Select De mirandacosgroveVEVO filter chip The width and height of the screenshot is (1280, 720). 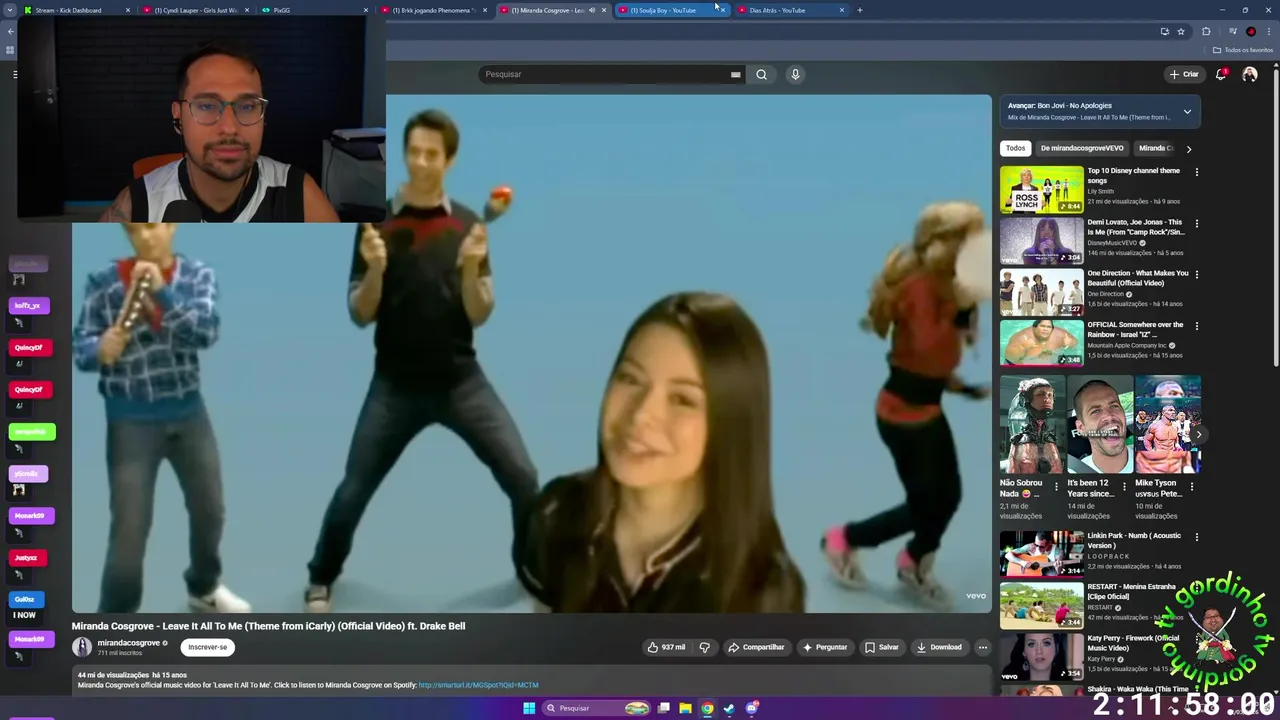(1082, 148)
